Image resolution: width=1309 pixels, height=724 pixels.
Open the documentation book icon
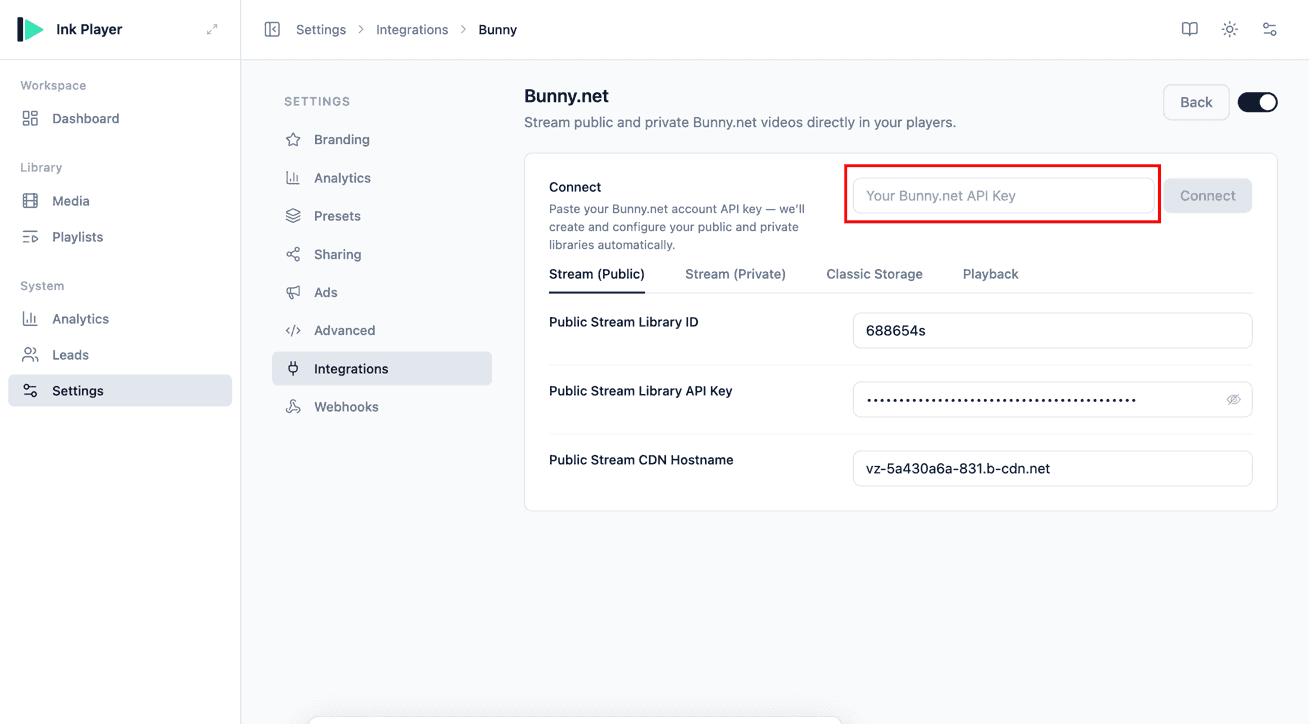[1190, 30]
